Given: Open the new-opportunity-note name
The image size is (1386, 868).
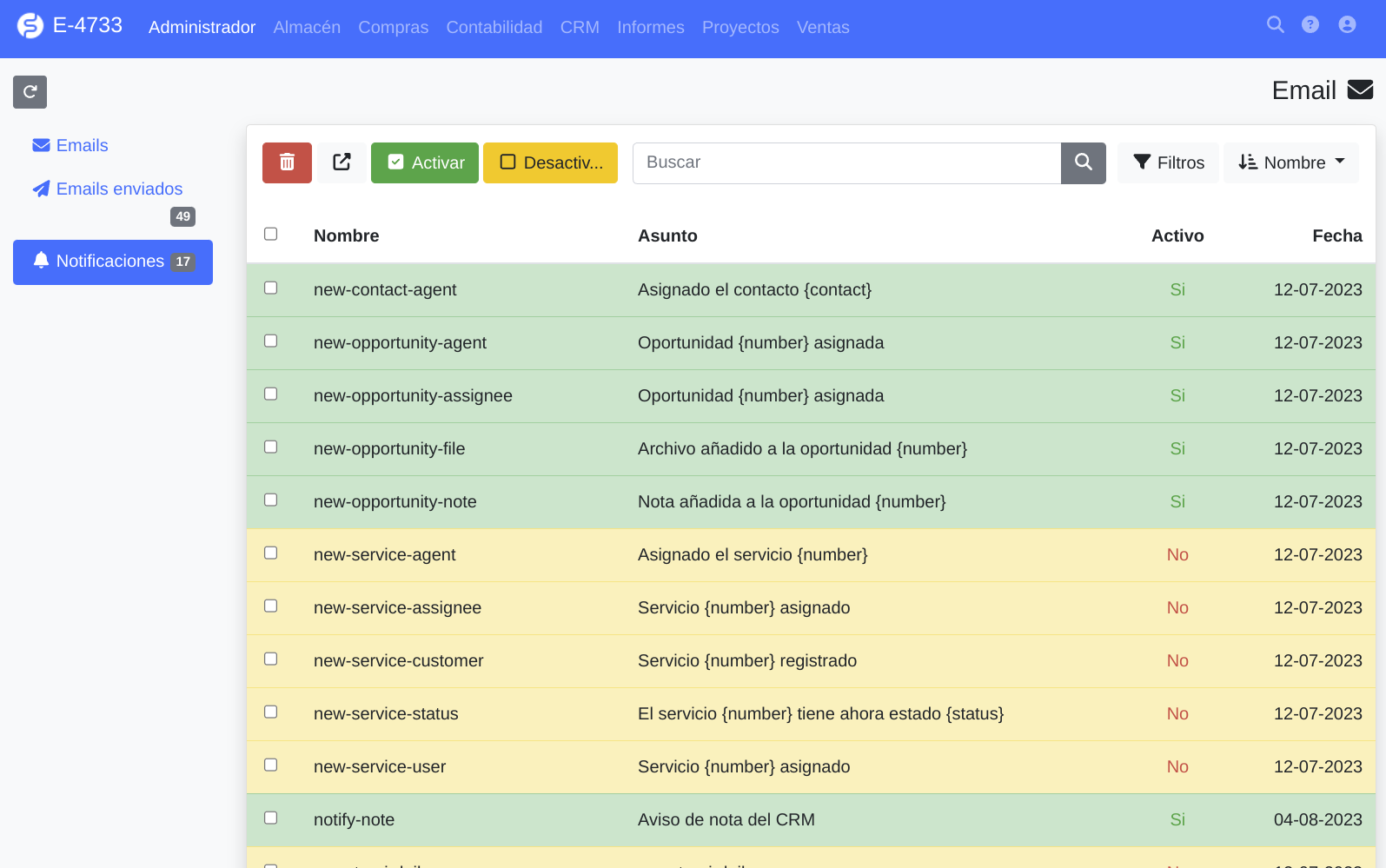Looking at the screenshot, I should pos(395,501).
